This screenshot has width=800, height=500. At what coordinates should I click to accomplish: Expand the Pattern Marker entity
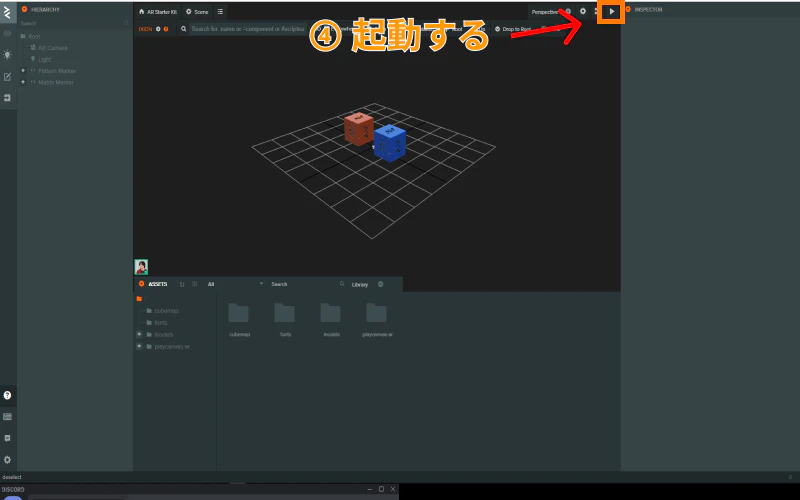[x=22, y=70]
